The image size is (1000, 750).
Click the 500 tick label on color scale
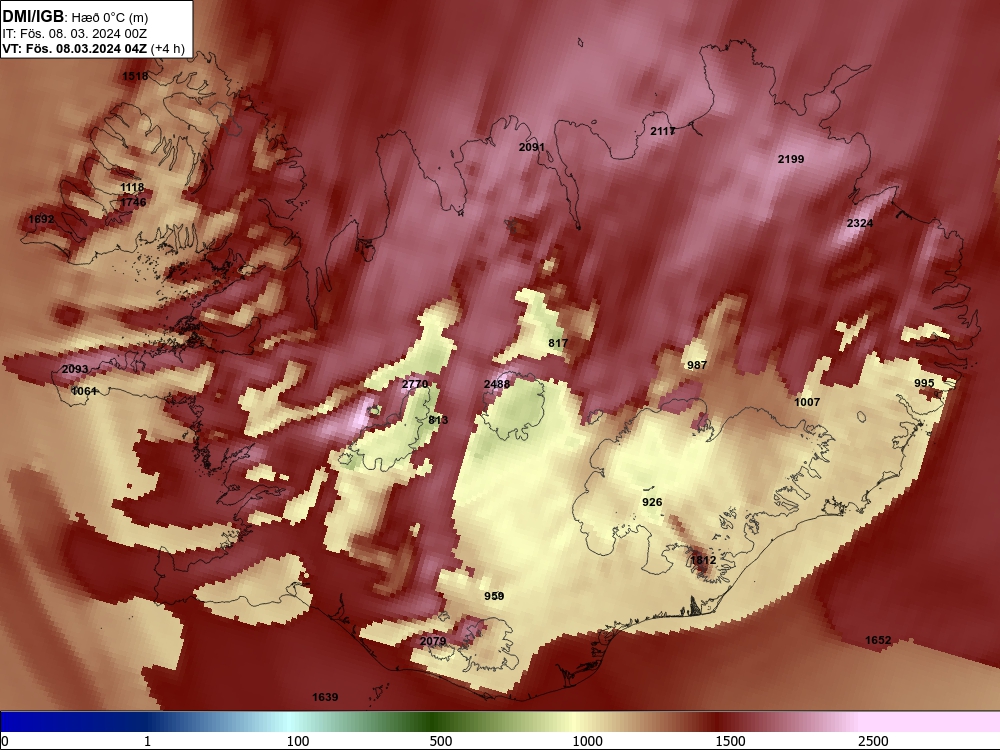[x=441, y=741]
